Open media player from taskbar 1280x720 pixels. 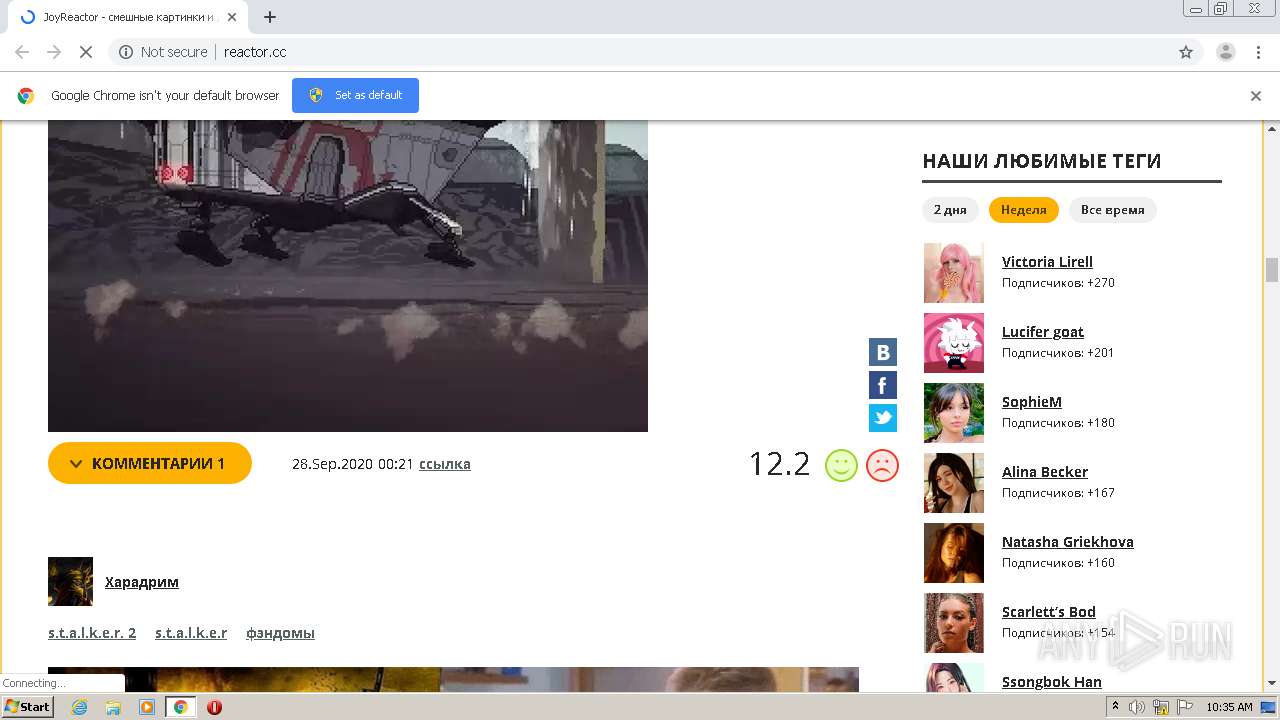pyautogui.click(x=147, y=707)
